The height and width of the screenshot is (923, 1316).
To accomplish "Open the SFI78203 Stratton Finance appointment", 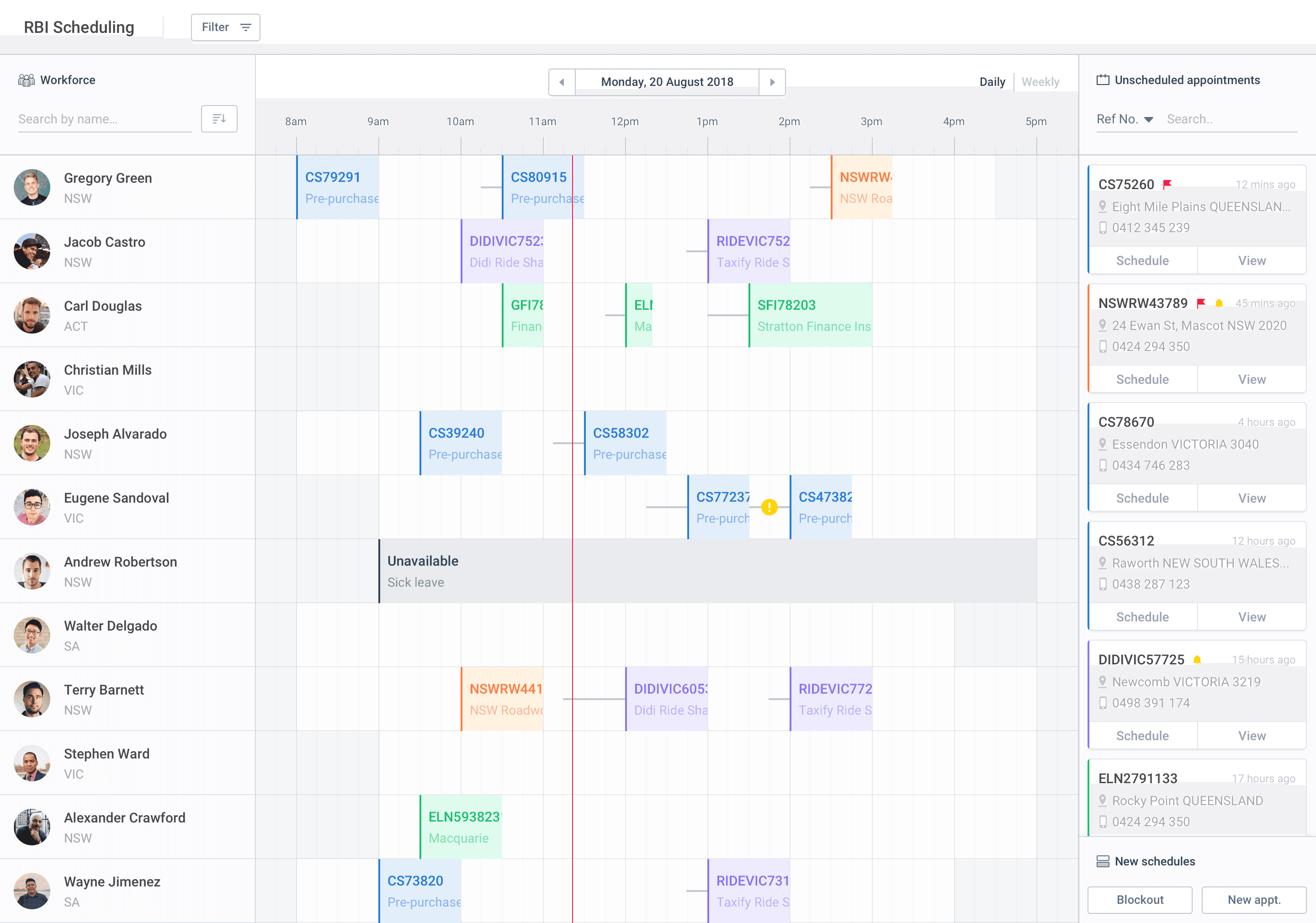I will [811, 315].
